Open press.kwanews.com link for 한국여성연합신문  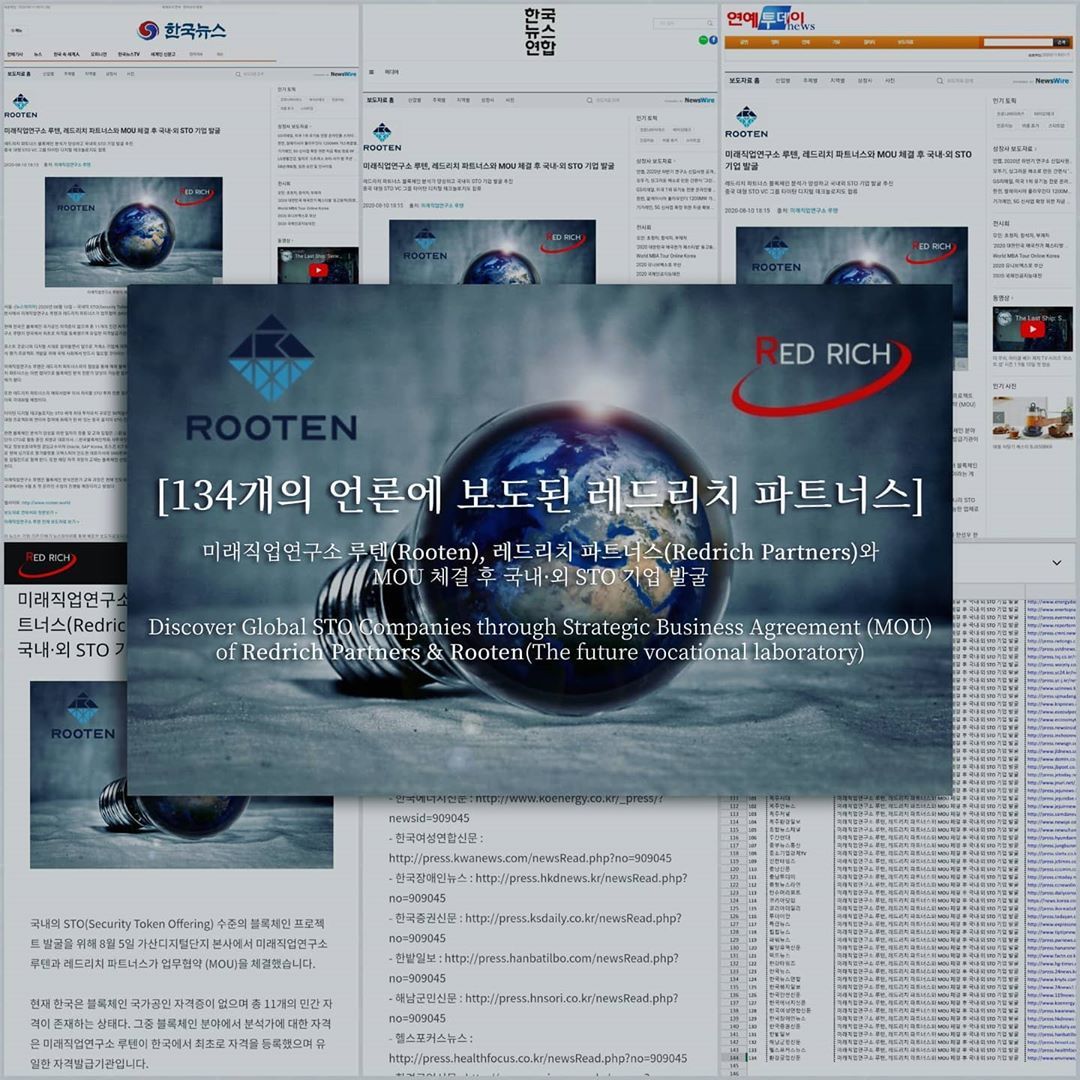530,858
